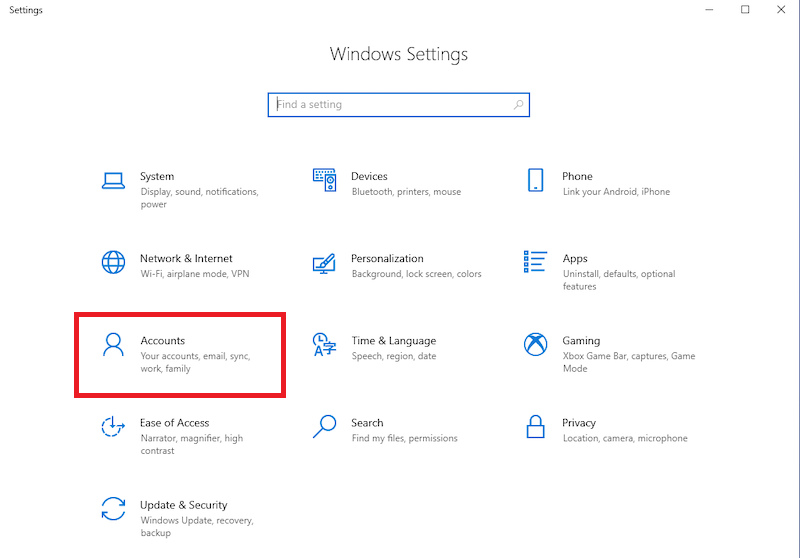Click the Gaming Xbox icon

(x=535, y=345)
